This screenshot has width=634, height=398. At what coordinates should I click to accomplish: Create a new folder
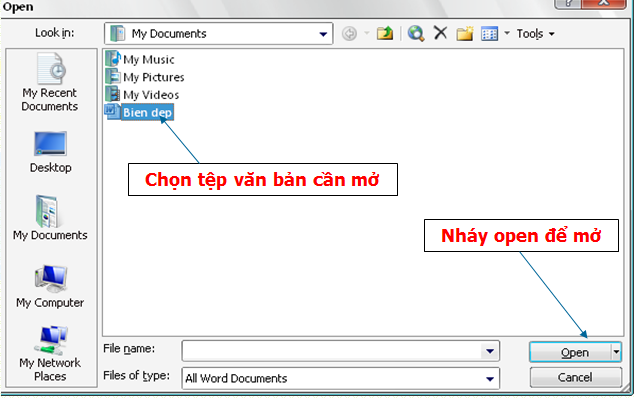point(465,33)
